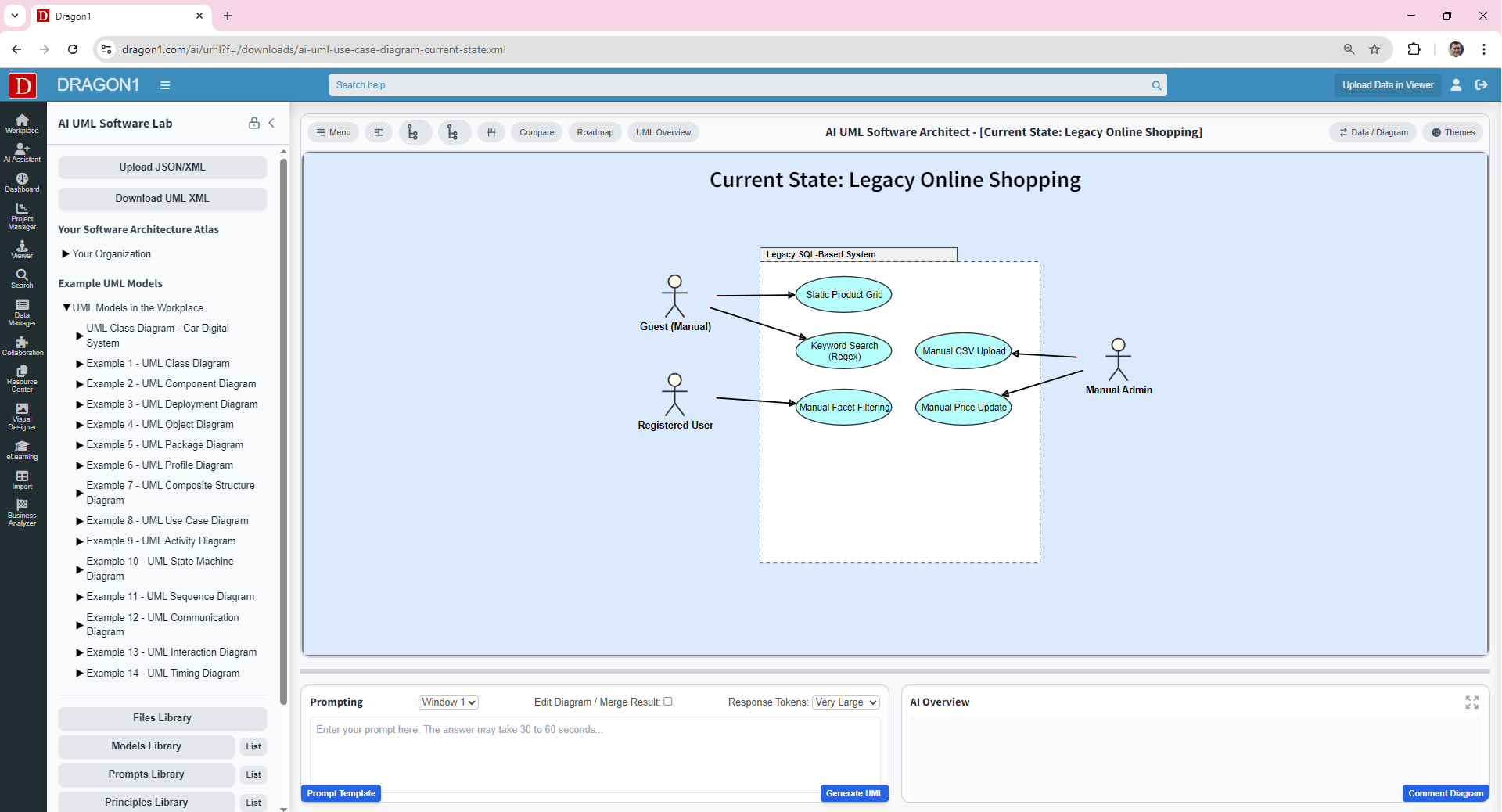Click the Themes button
The width and height of the screenshot is (1502, 812).
pos(1453,132)
